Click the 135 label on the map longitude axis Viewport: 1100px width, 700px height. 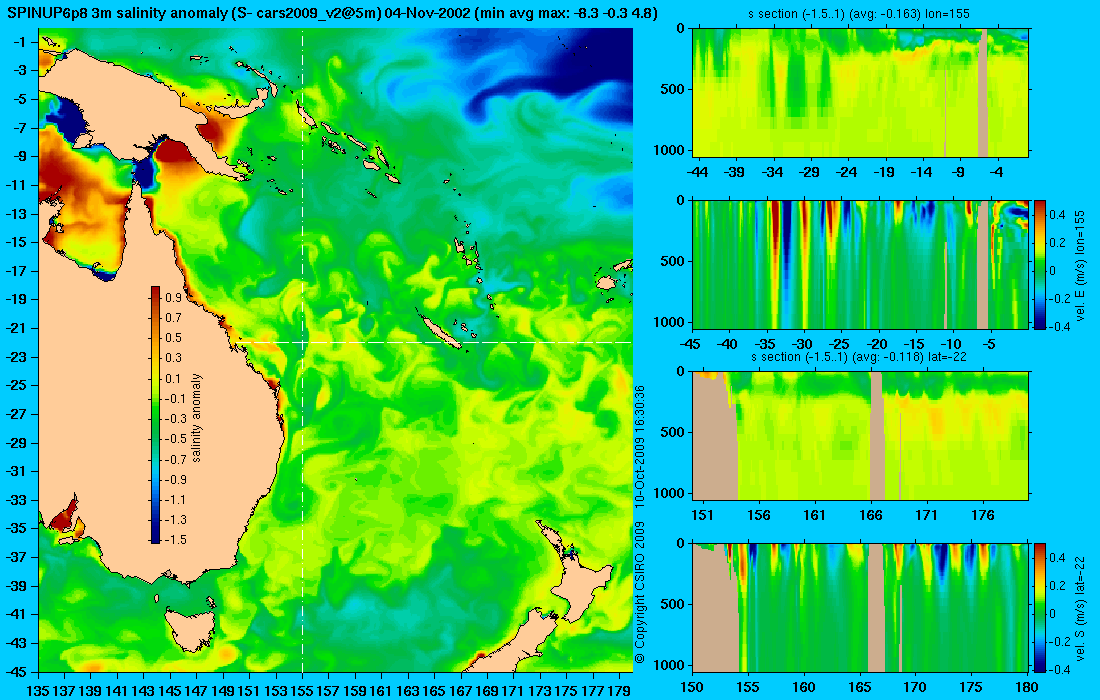[37, 691]
